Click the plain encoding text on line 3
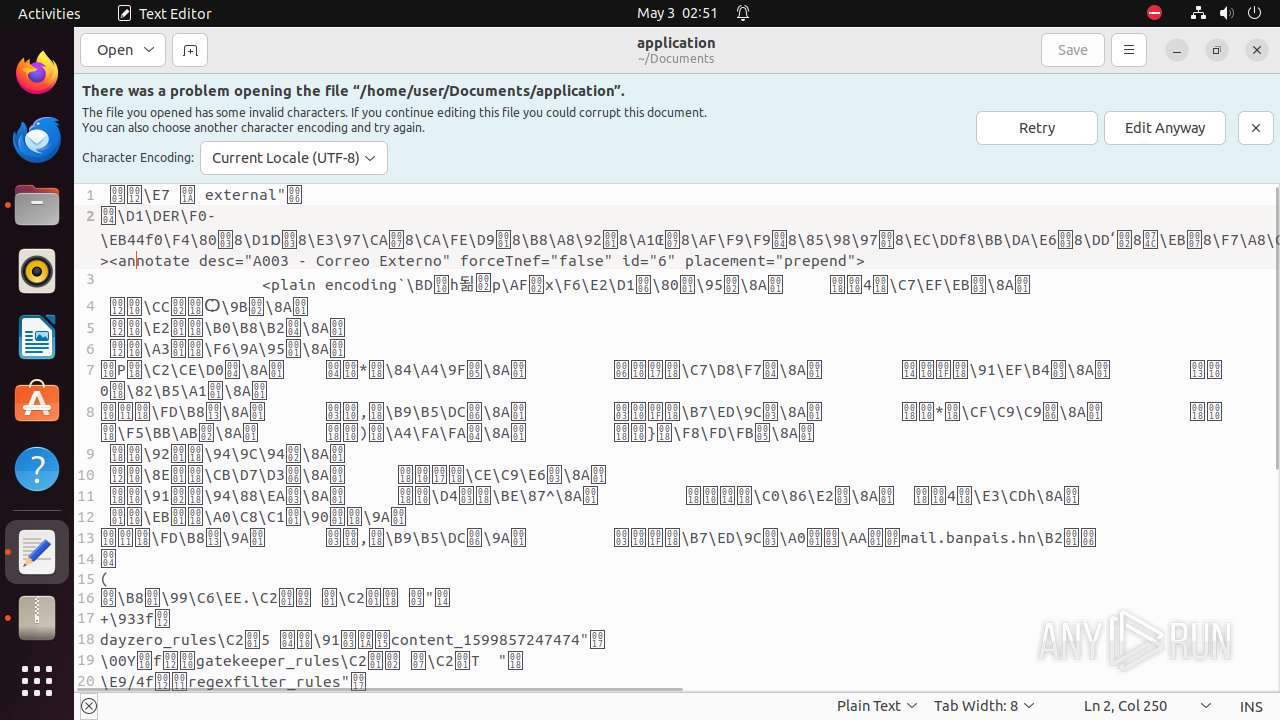The height and width of the screenshot is (720, 1280). tap(331, 285)
